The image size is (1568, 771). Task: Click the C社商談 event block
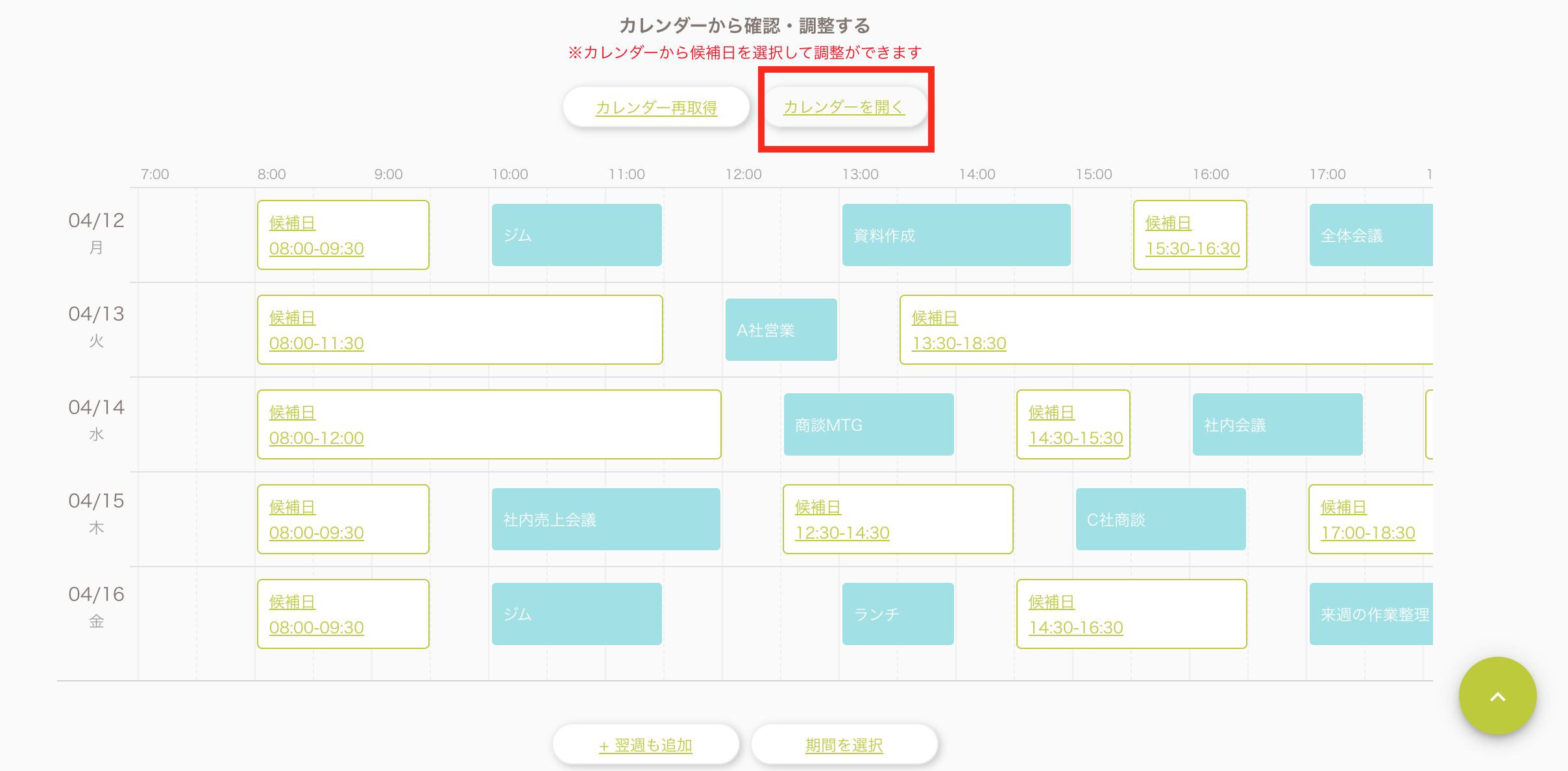[1160, 519]
